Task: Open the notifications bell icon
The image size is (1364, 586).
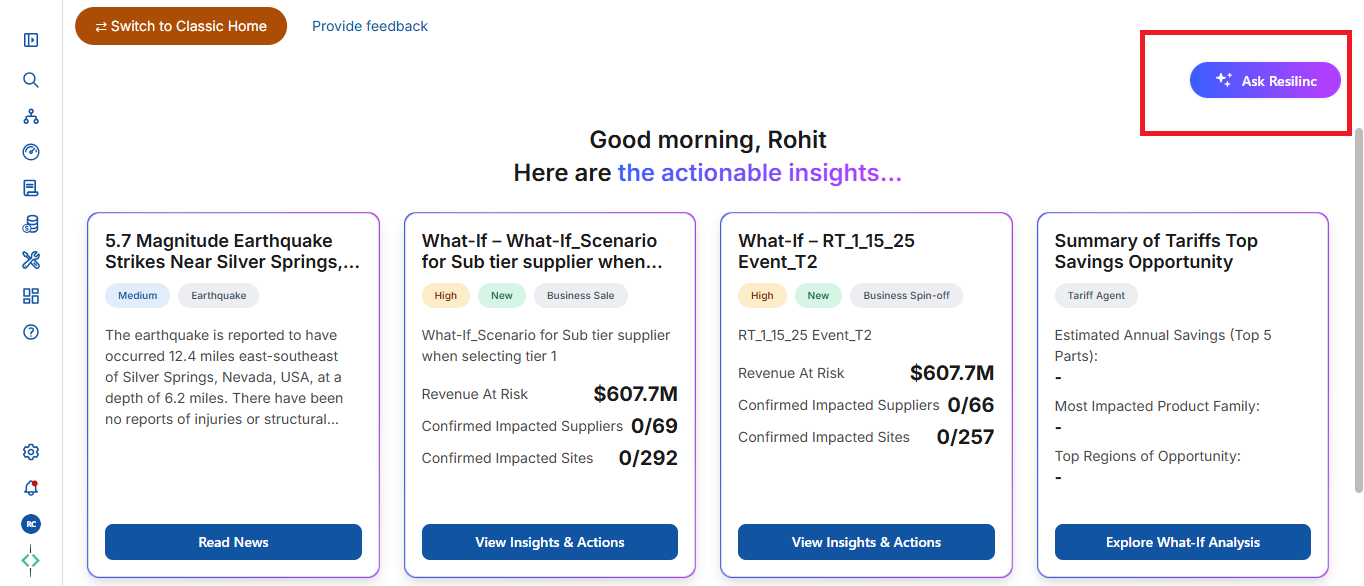Action: [x=31, y=488]
